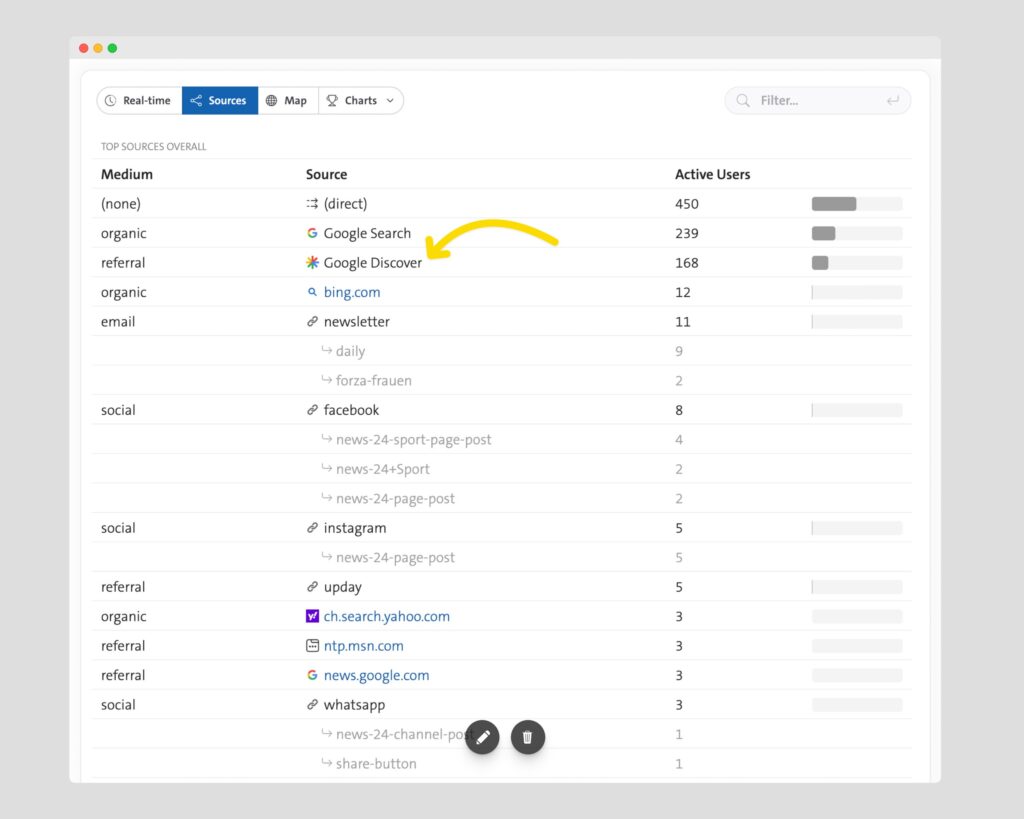Open the bing.com source link

pyautogui.click(x=352, y=293)
